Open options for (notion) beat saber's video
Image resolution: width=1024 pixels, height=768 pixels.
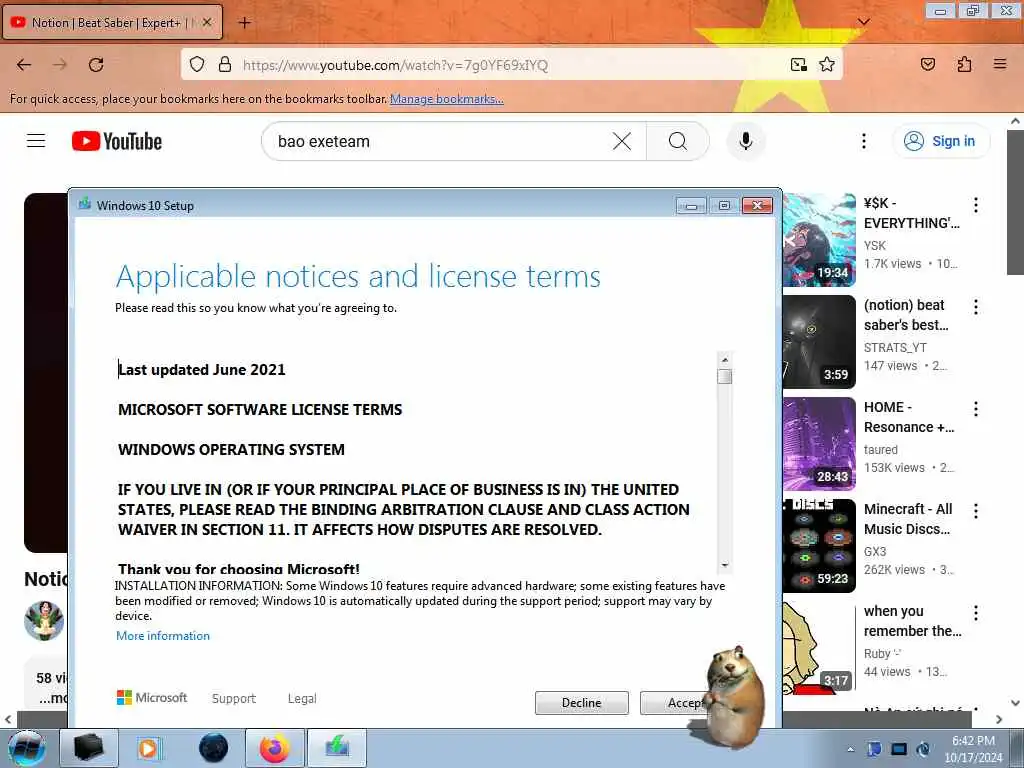976,307
